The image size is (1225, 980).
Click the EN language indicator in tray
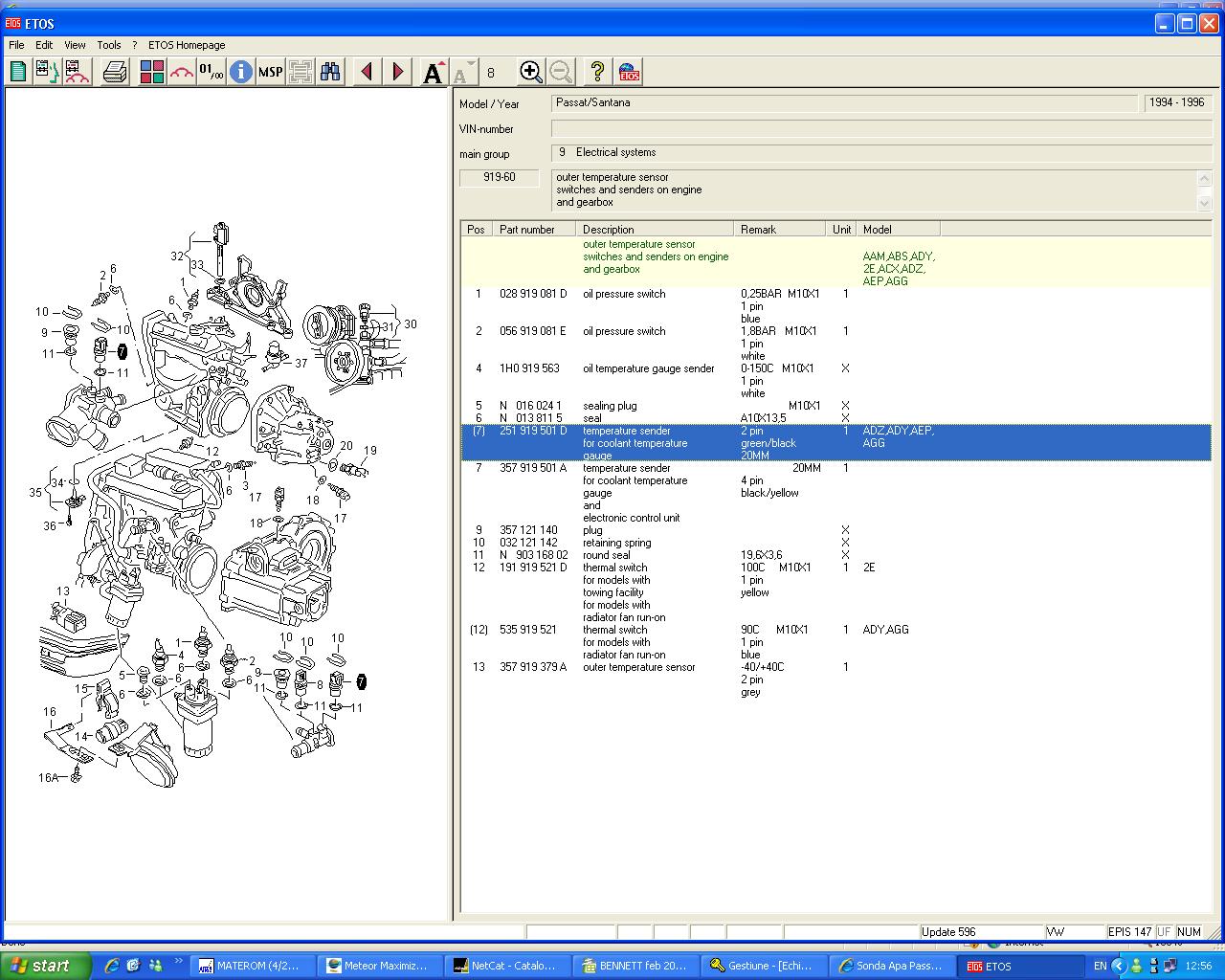point(1100,966)
